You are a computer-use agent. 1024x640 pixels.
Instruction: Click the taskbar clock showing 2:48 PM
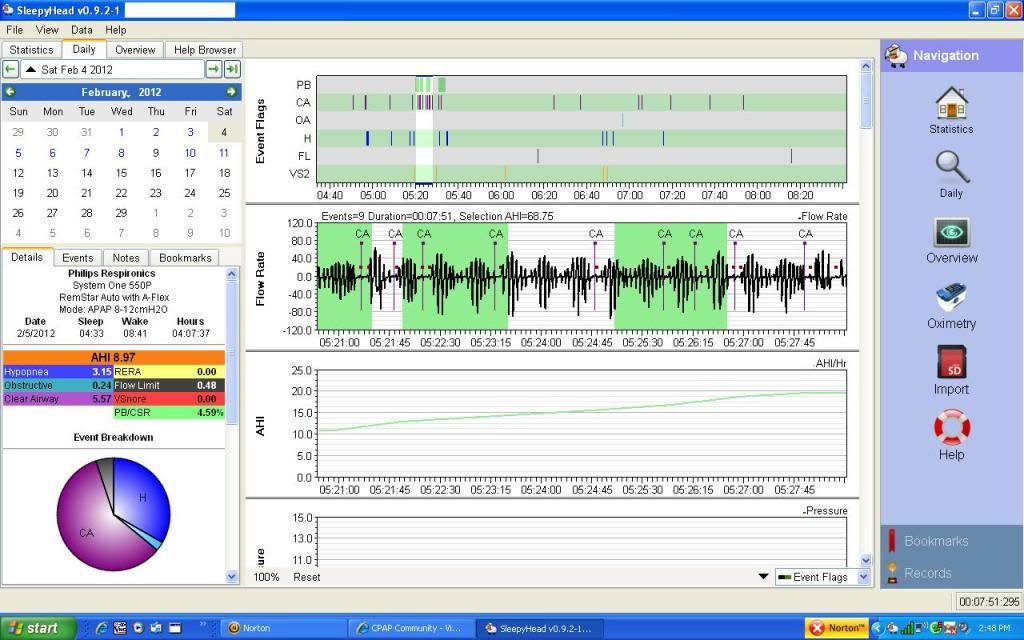[x=995, y=628]
